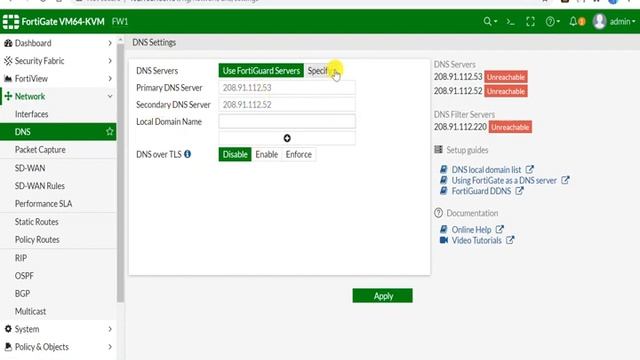
Task: Expand the FortiView chevron
Action: pos(110,78)
